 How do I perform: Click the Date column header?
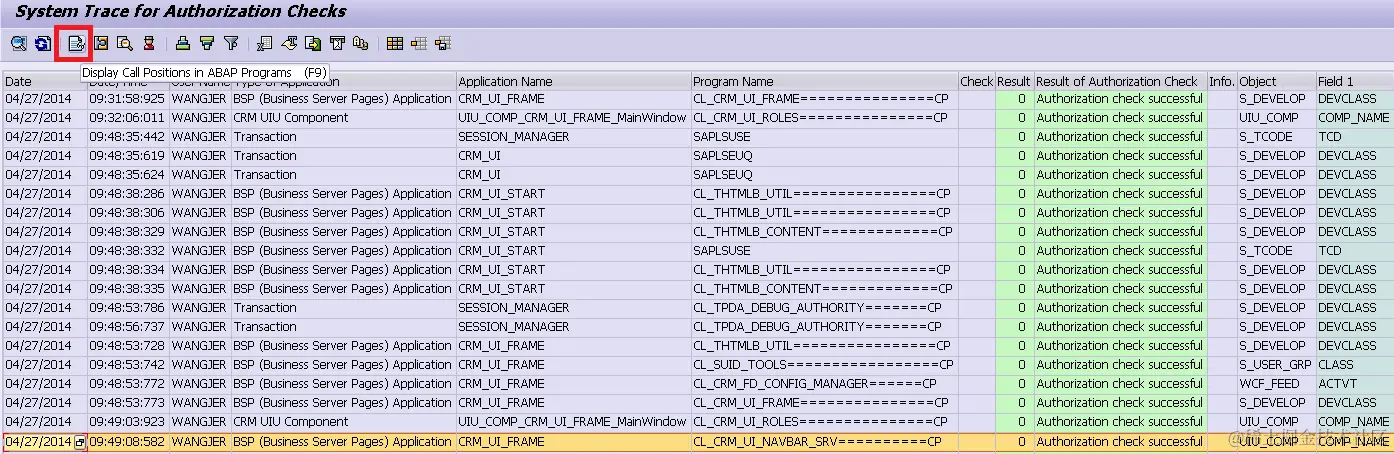[44, 81]
